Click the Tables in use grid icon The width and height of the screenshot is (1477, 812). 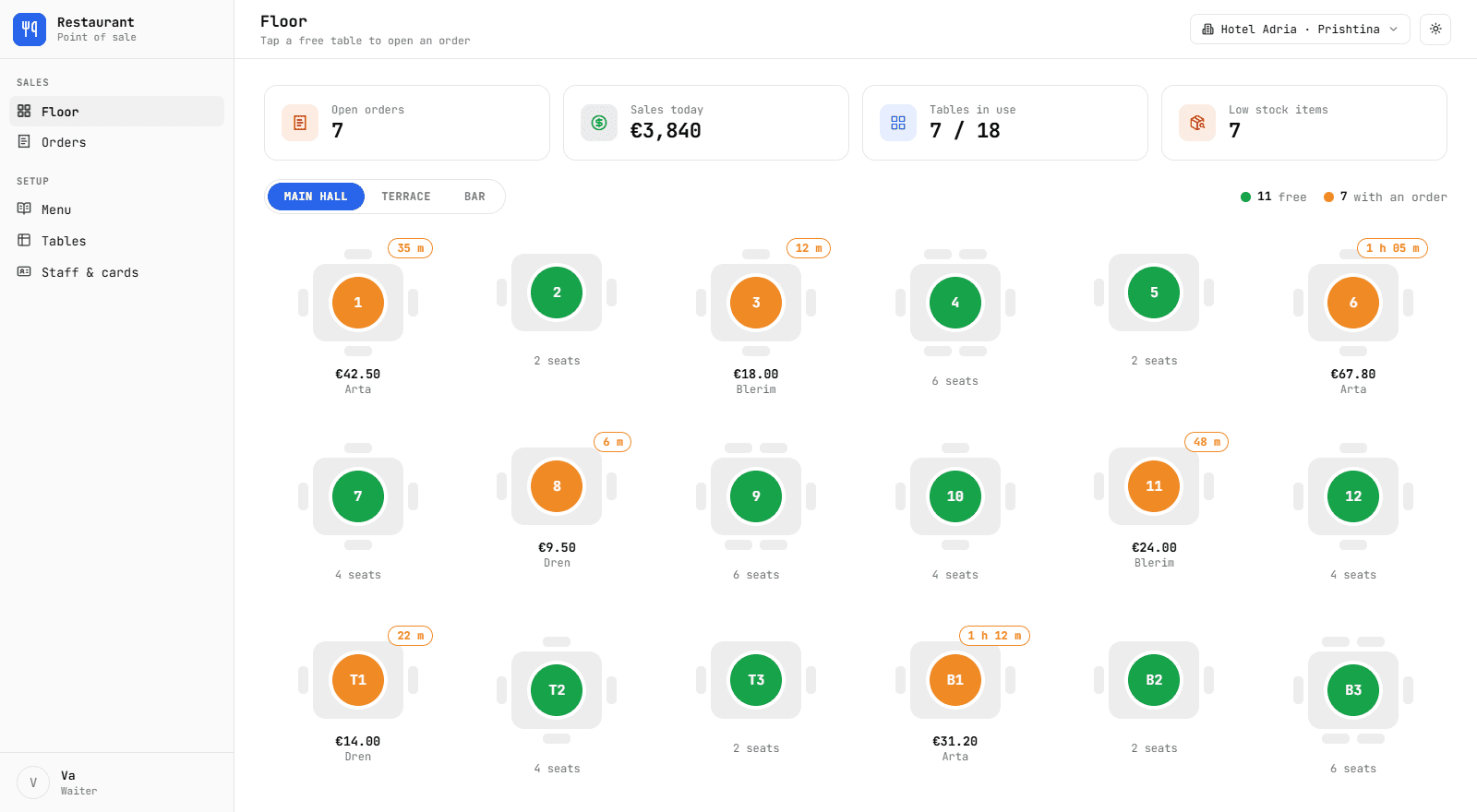coord(898,123)
